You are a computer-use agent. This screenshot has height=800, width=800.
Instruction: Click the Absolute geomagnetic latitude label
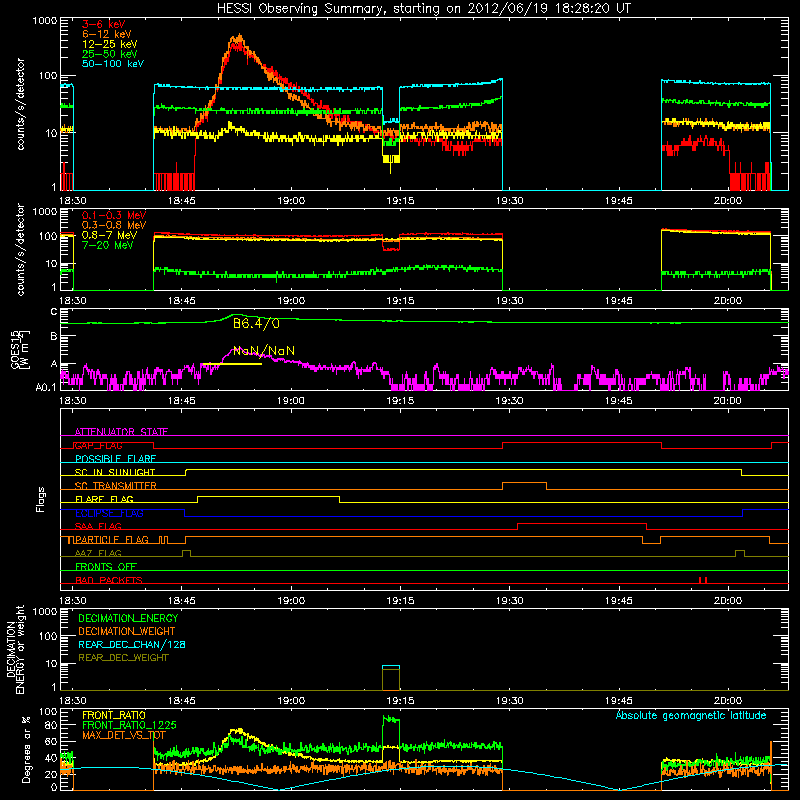pos(691,715)
